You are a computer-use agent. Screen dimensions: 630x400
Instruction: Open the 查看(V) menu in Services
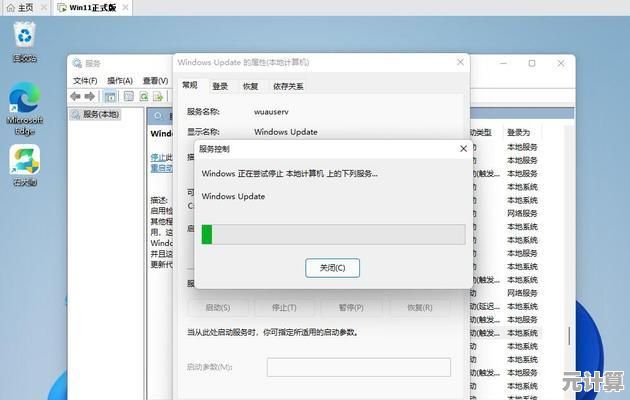point(155,81)
